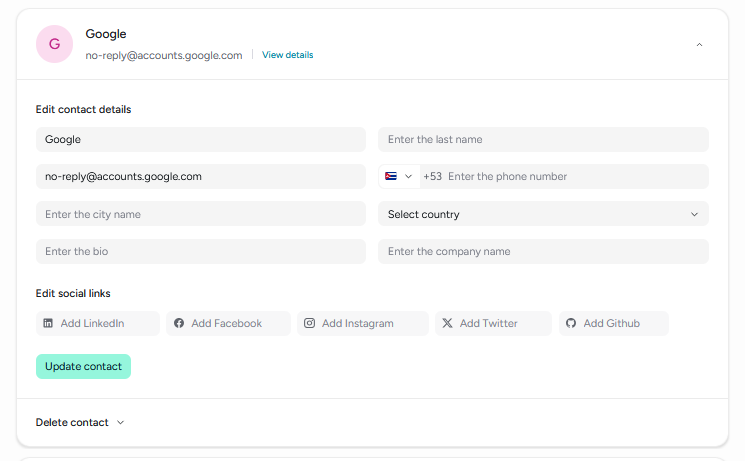Viewport: 747px width, 461px height.
Task: Open the View details link
Action: pyautogui.click(x=287, y=55)
